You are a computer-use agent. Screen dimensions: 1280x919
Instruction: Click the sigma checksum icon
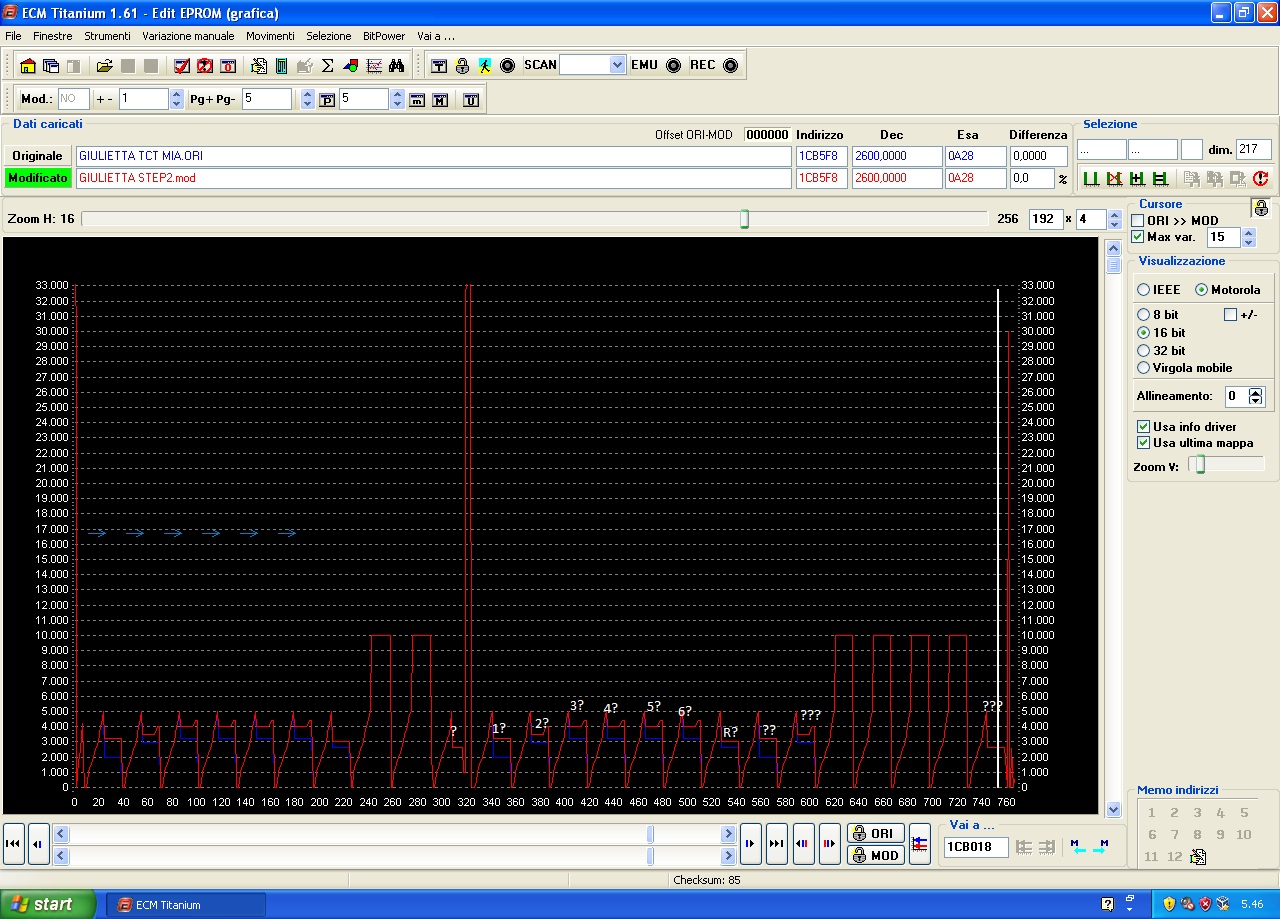point(327,66)
